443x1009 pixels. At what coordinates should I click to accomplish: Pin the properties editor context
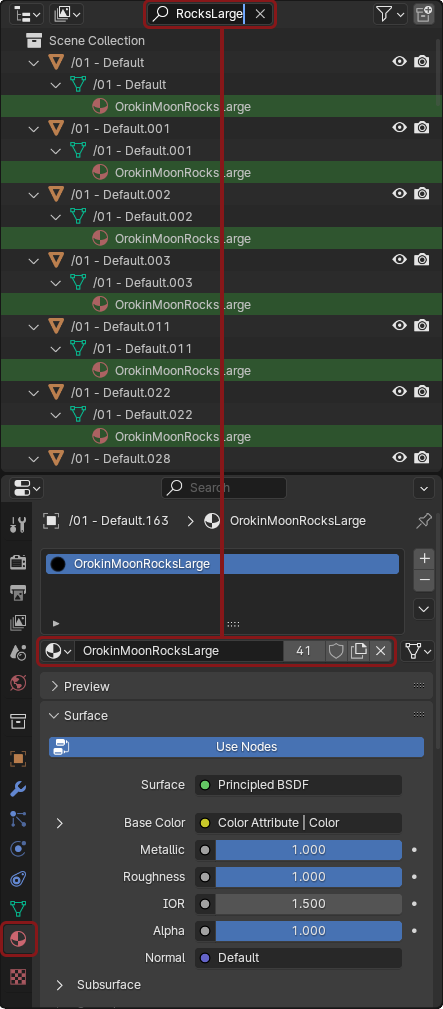point(424,521)
